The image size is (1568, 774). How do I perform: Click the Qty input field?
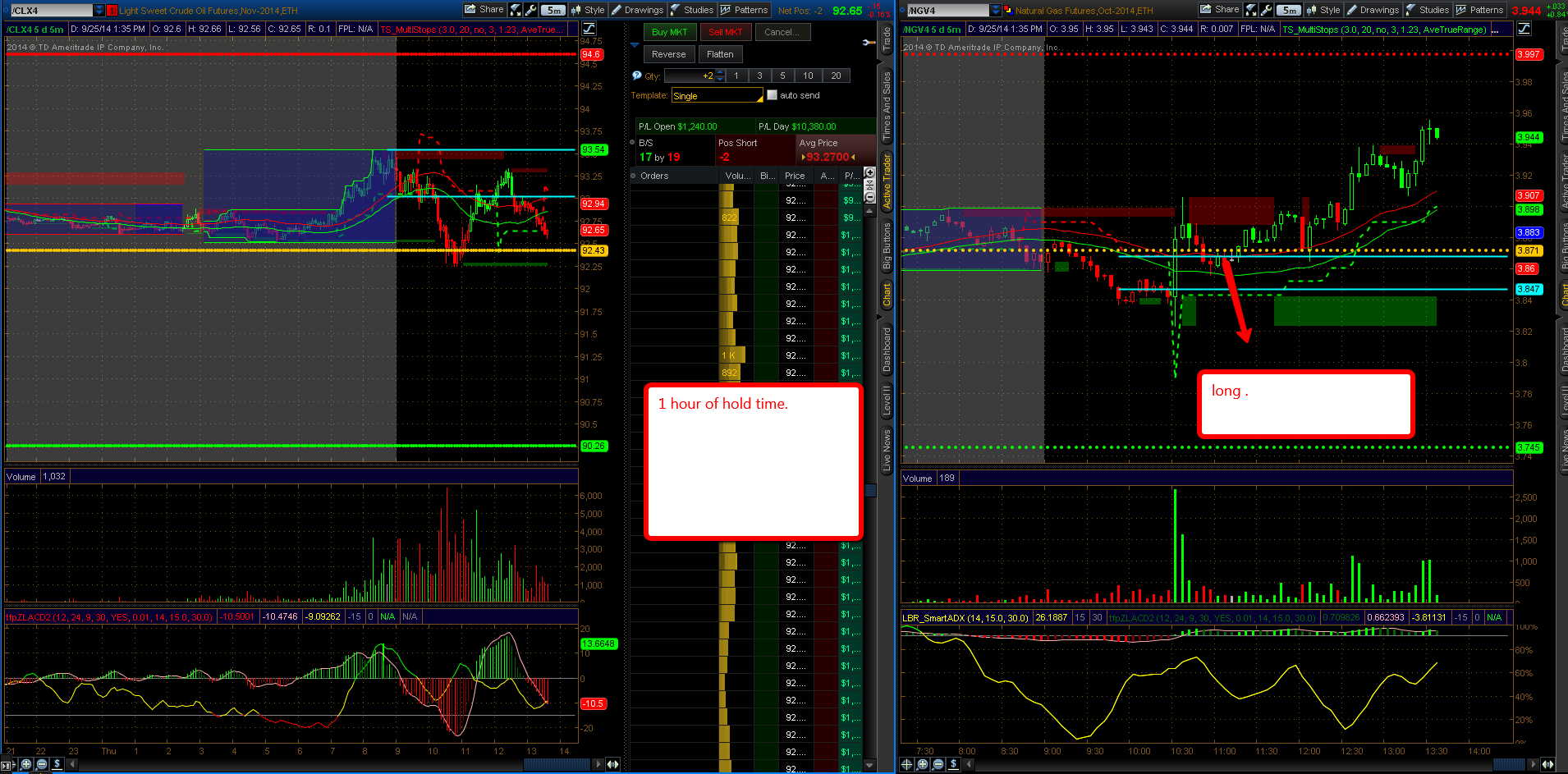[690, 76]
